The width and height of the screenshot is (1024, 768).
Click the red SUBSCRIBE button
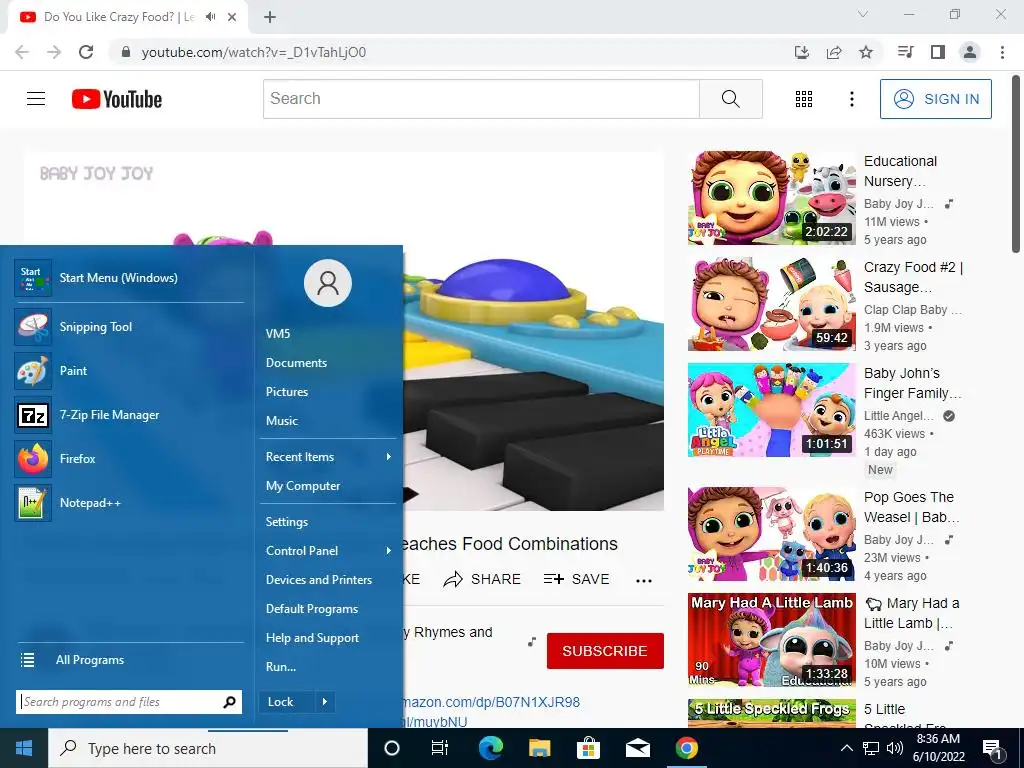tap(605, 651)
